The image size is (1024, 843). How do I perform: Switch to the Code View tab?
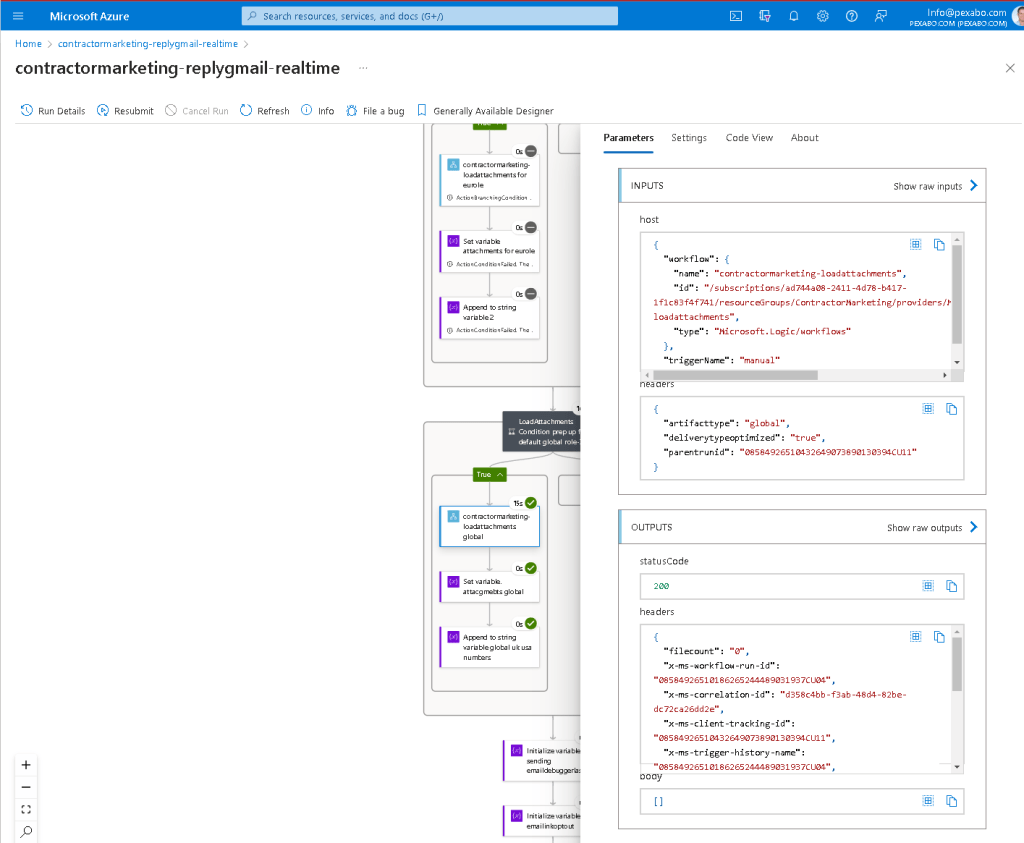tap(749, 138)
